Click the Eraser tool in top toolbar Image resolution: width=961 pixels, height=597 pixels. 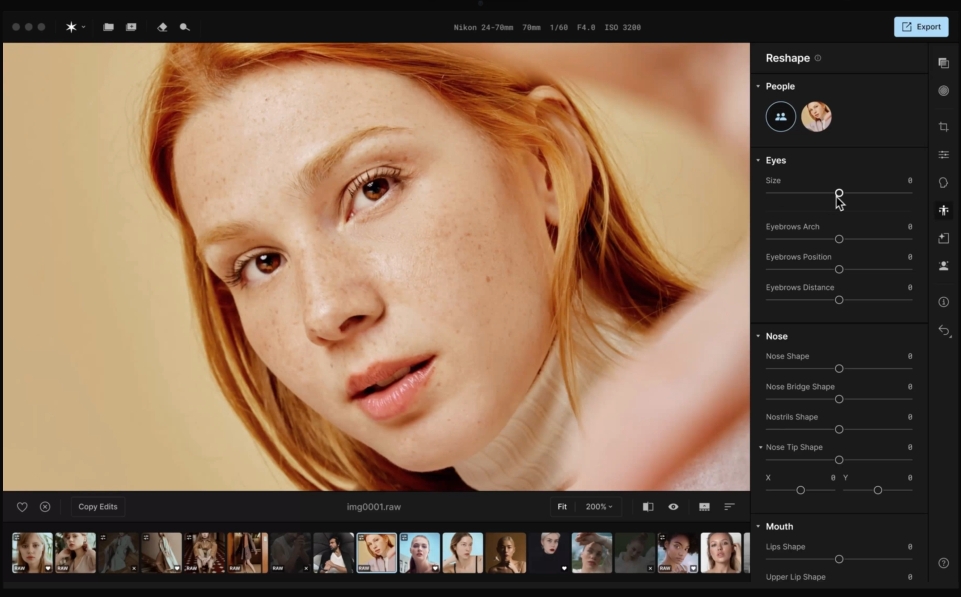pos(162,27)
